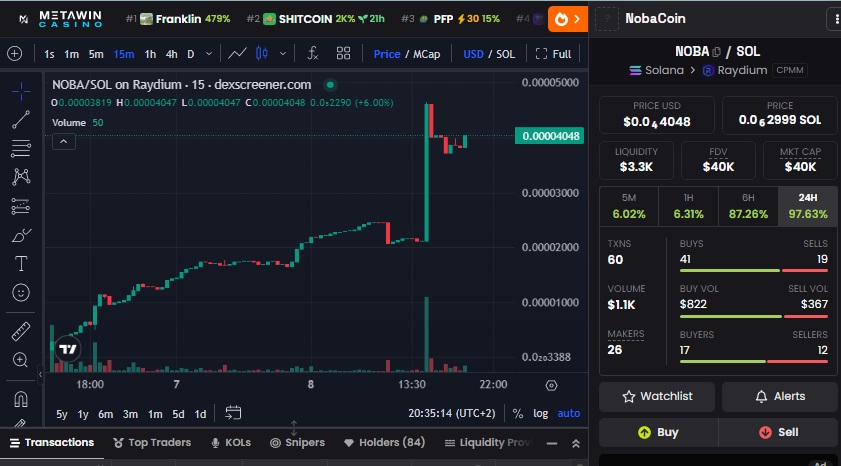
Task: Open price Alerts
Action: pyautogui.click(x=780, y=397)
